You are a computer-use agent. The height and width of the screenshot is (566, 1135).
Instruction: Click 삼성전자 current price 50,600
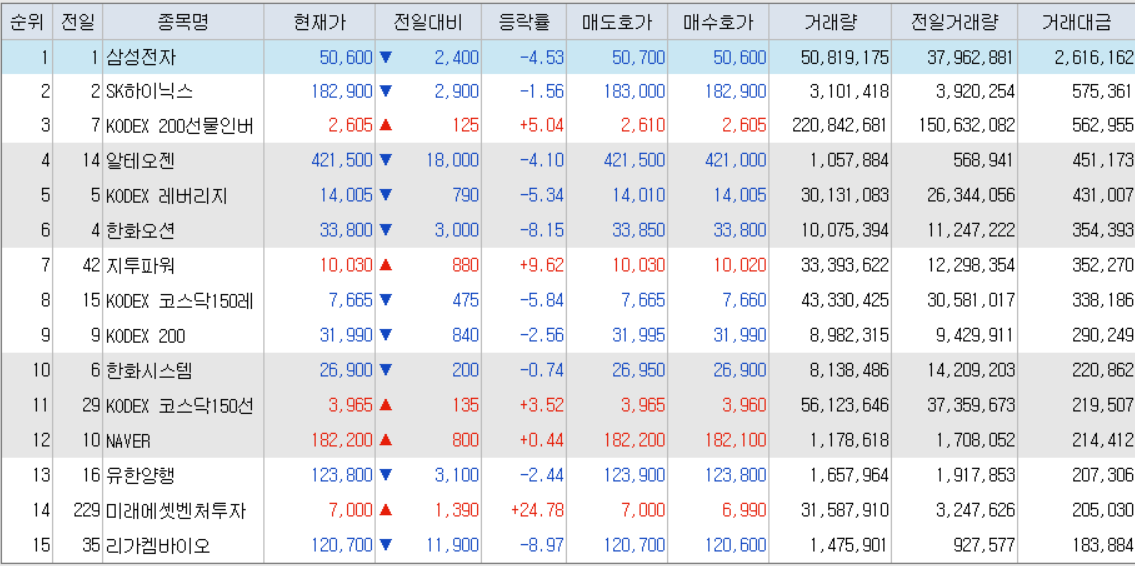click(346, 57)
